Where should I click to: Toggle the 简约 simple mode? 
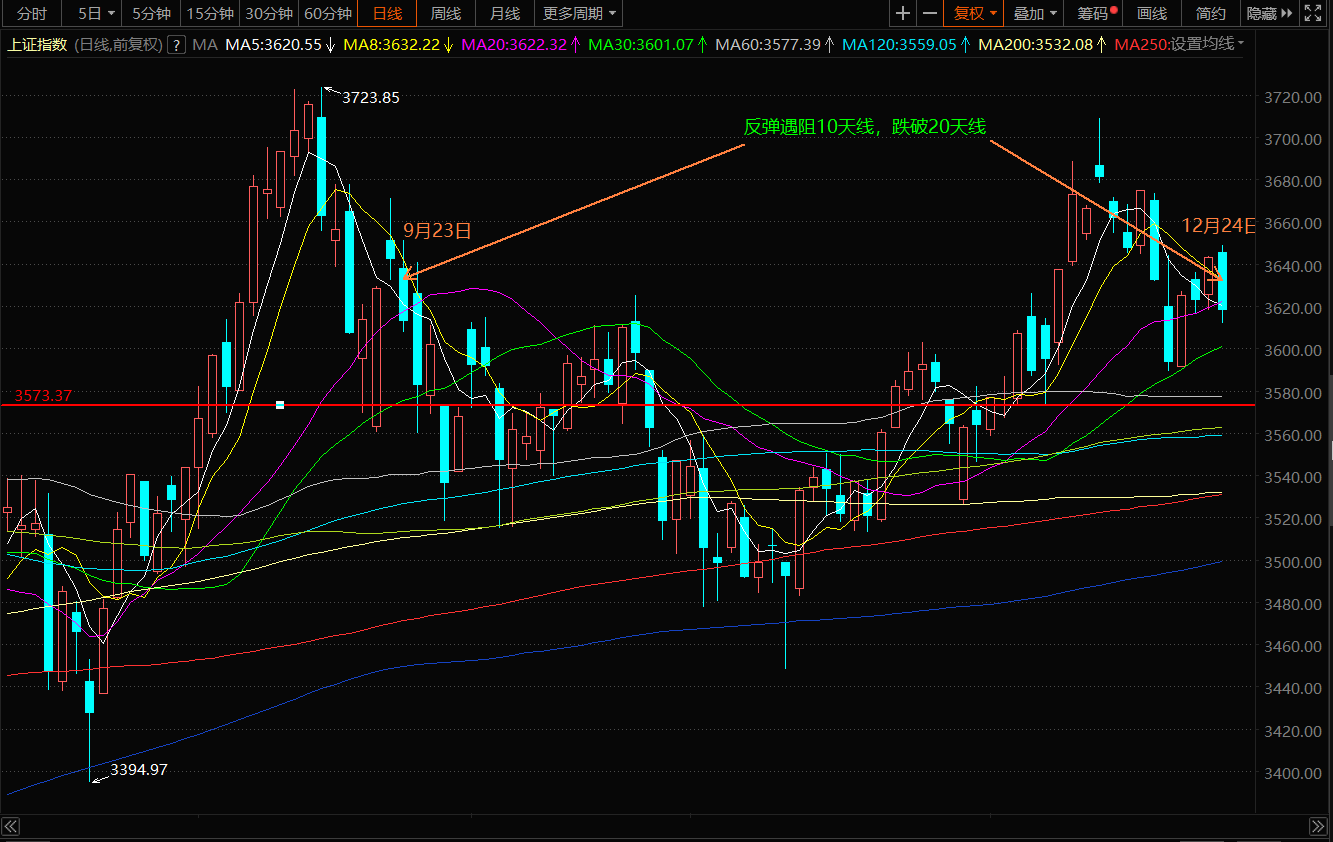pos(1210,13)
